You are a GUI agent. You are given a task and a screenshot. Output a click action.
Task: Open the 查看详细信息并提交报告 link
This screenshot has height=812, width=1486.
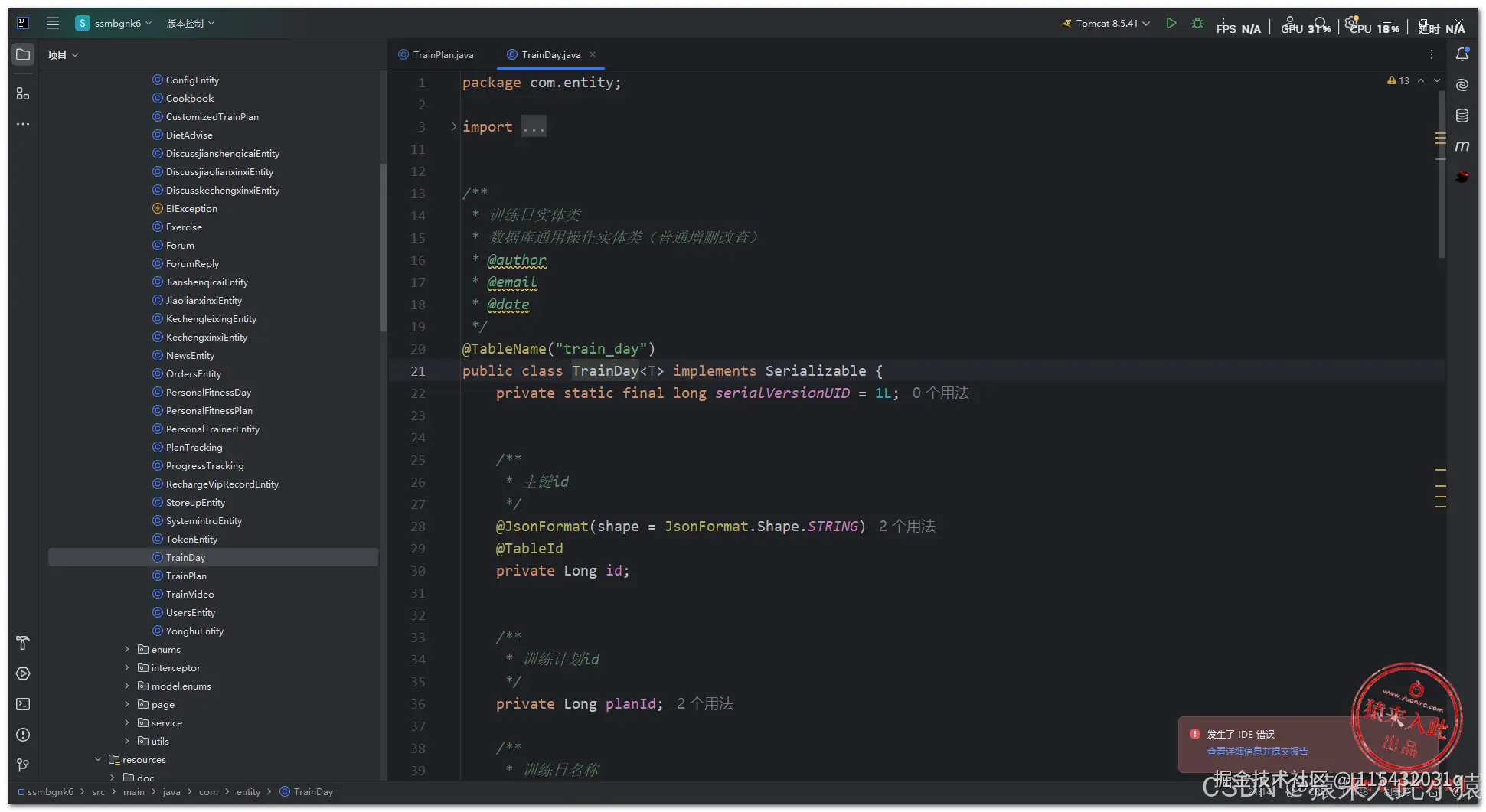1257,752
